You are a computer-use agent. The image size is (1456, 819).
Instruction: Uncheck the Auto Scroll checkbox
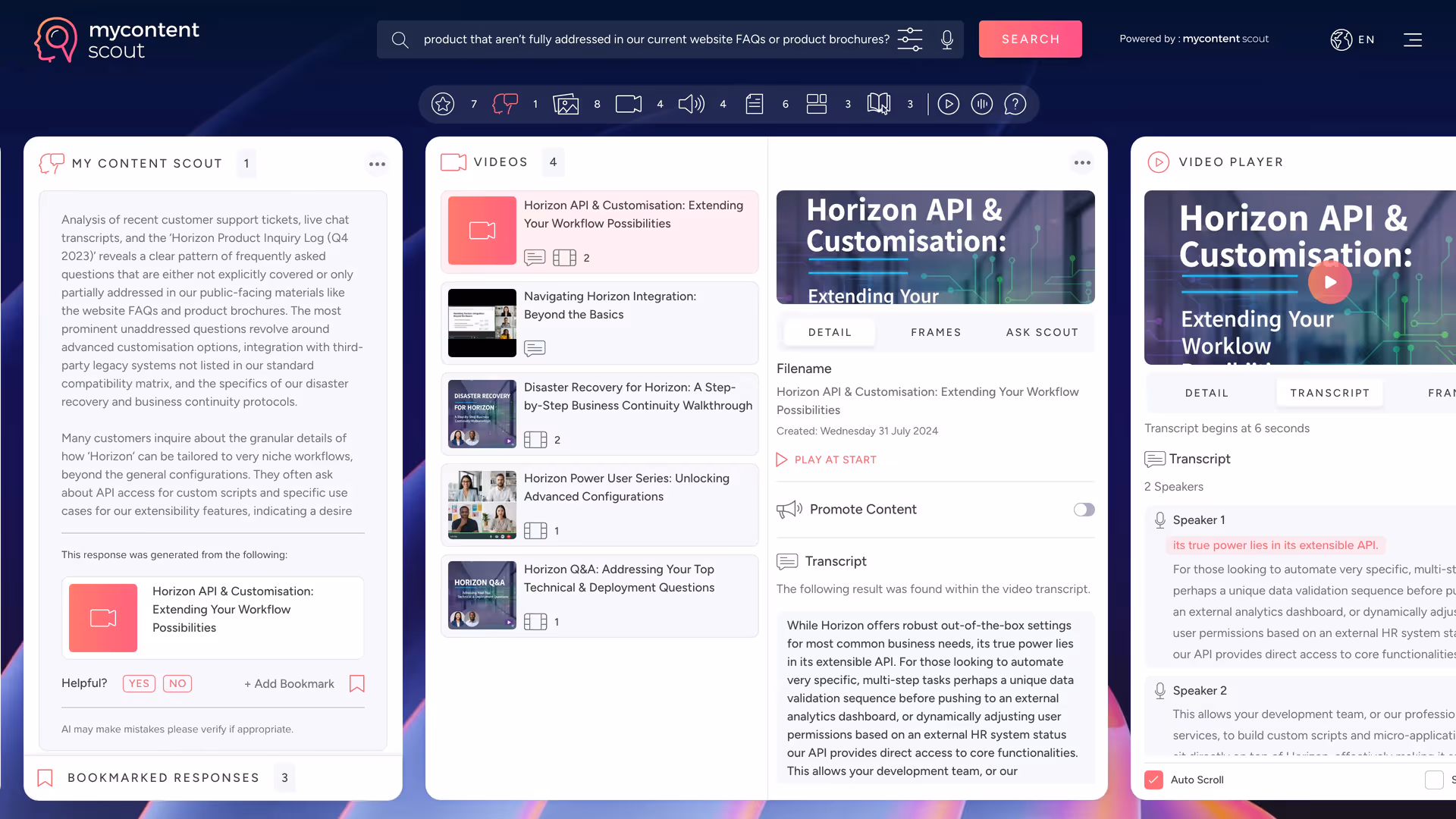coord(1153,780)
